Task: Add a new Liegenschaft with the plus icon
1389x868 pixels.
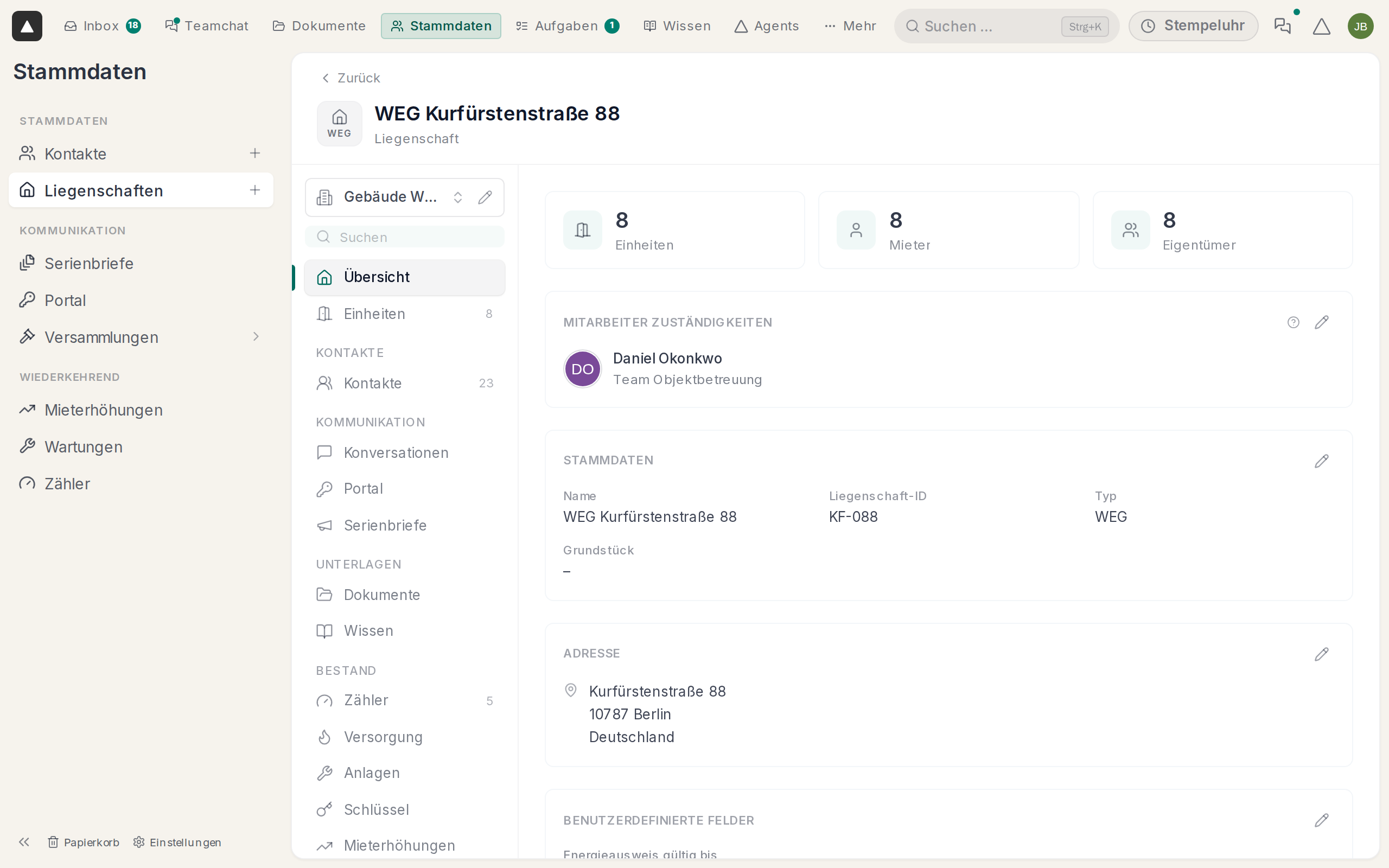Action: click(255, 190)
